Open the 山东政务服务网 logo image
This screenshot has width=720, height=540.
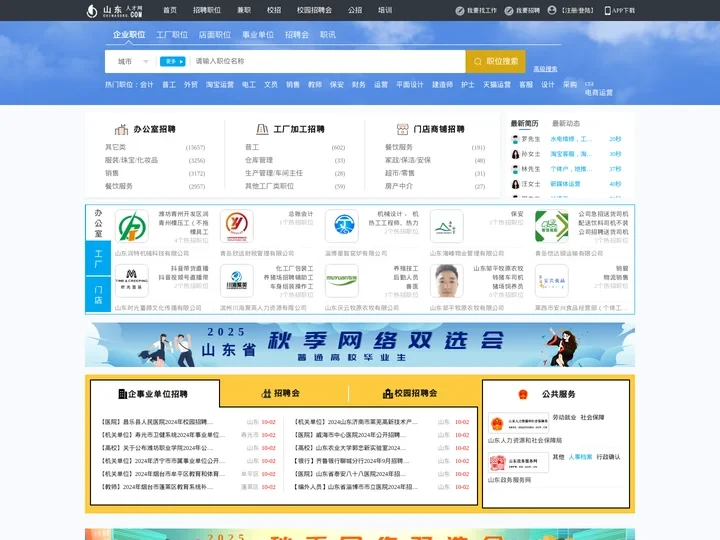tap(518, 462)
